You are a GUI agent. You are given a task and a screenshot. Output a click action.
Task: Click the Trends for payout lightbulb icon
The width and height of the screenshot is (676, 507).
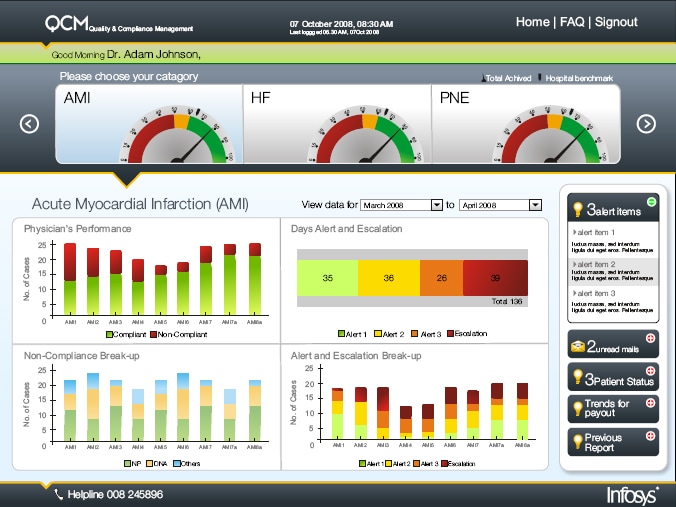[x=578, y=408]
